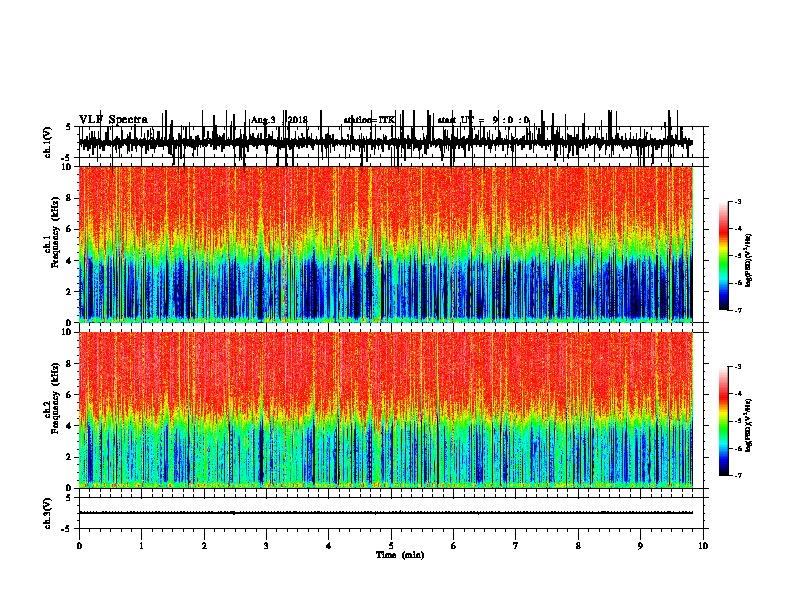The height and width of the screenshot is (612, 792).
Task: Click time axis tick label "3"
Action: click(266, 546)
